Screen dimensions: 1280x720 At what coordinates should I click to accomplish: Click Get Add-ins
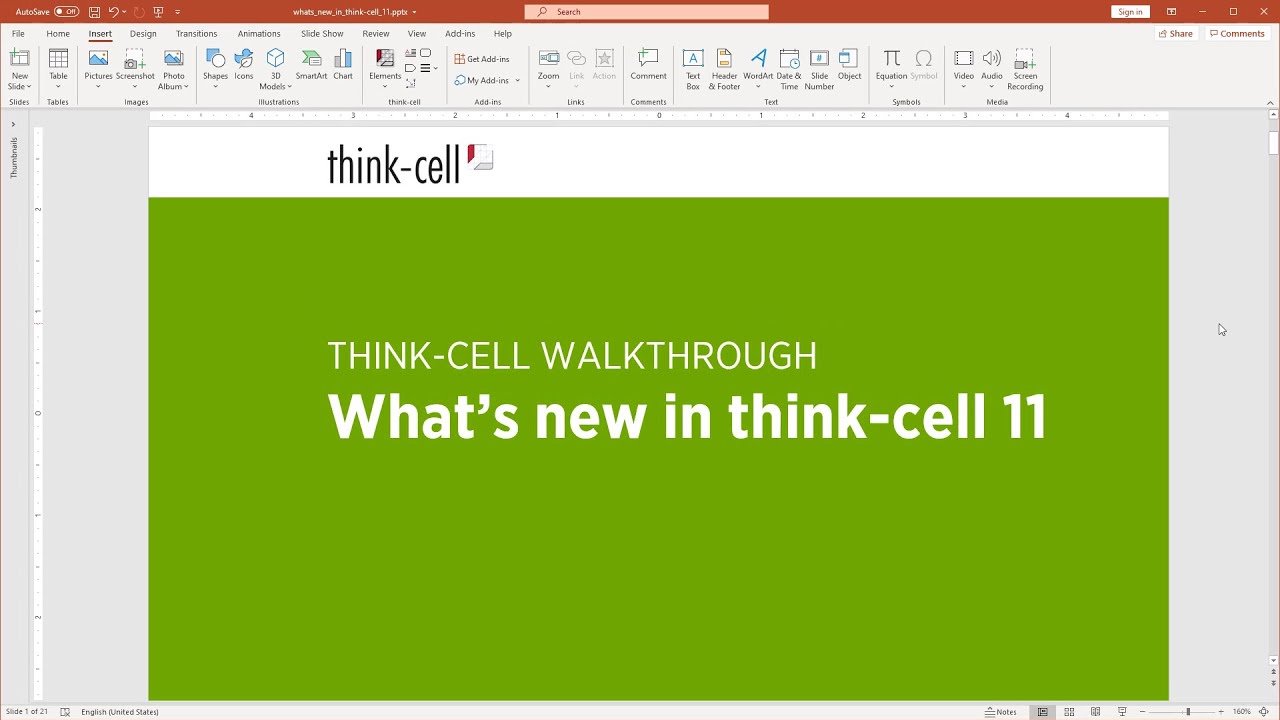coord(482,59)
